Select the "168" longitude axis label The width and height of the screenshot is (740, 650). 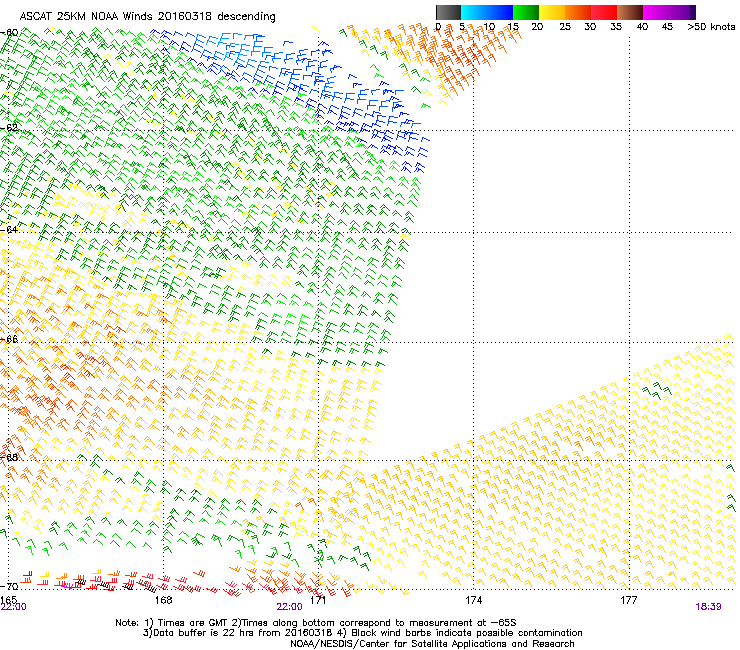tap(163, 600)
